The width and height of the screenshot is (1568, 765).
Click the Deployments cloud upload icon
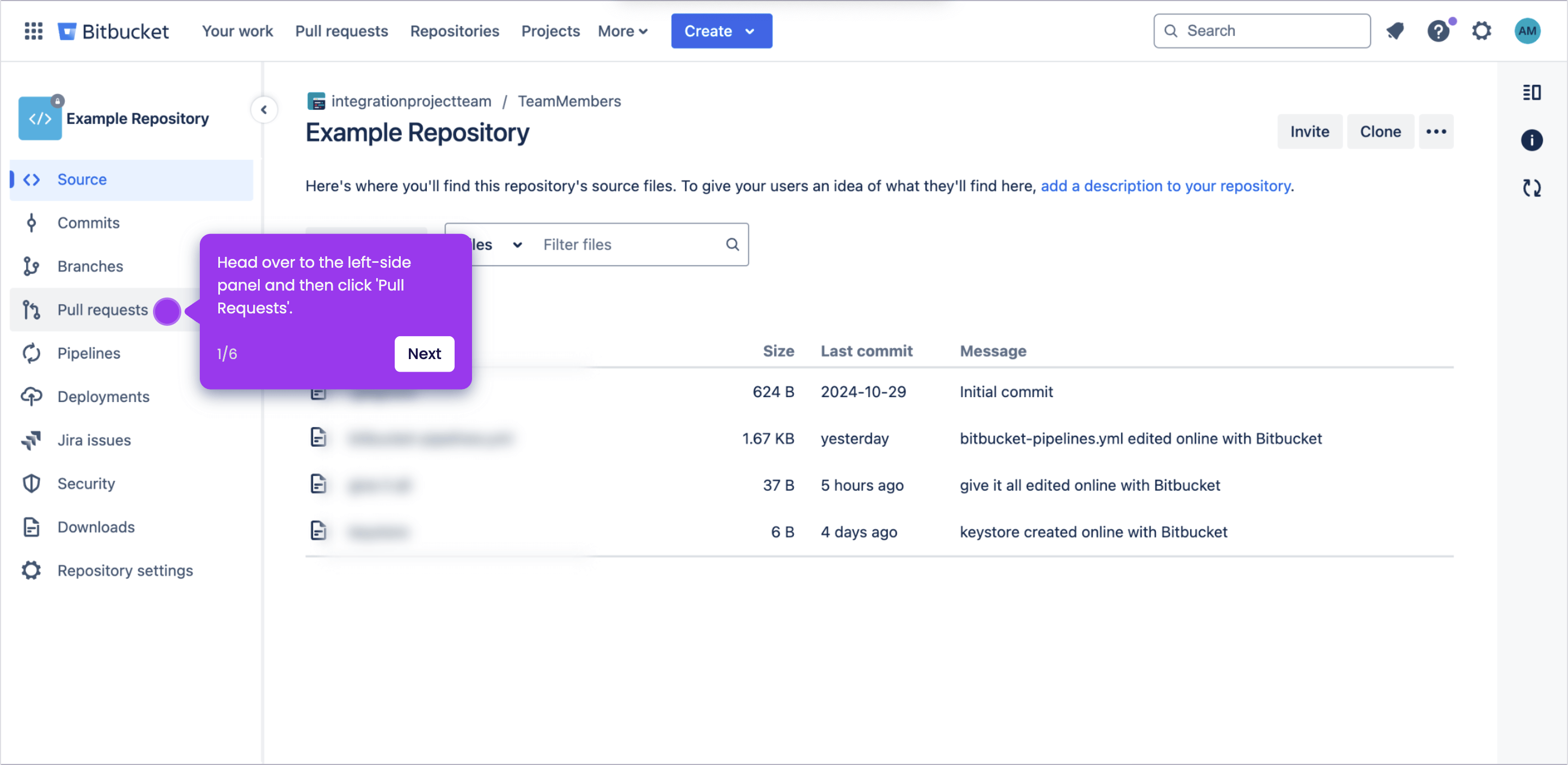click(32, 397)
